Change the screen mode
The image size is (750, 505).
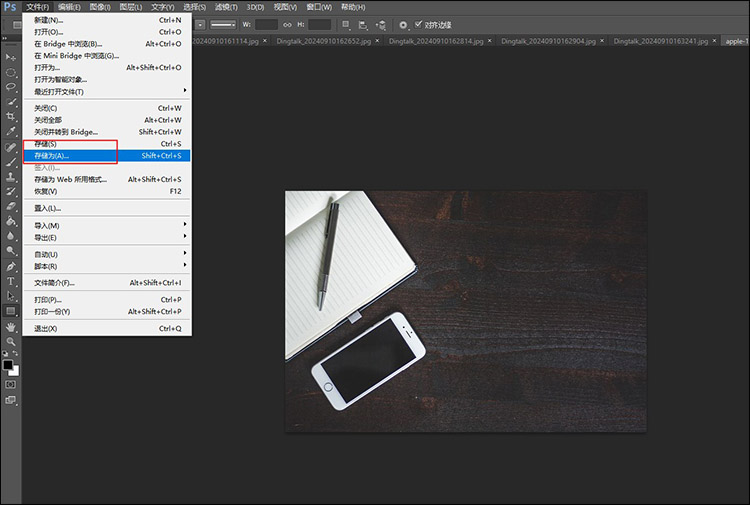(x=11, y=400)
